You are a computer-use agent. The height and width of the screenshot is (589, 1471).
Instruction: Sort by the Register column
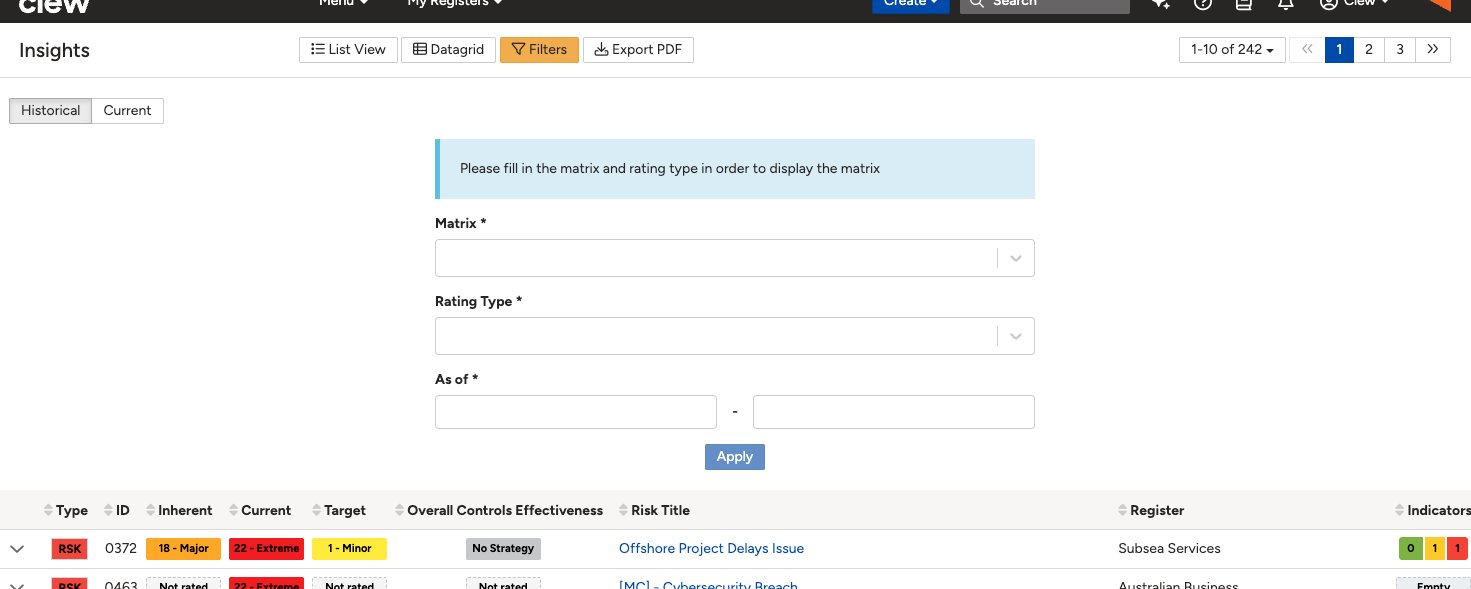click(1151, 510)
